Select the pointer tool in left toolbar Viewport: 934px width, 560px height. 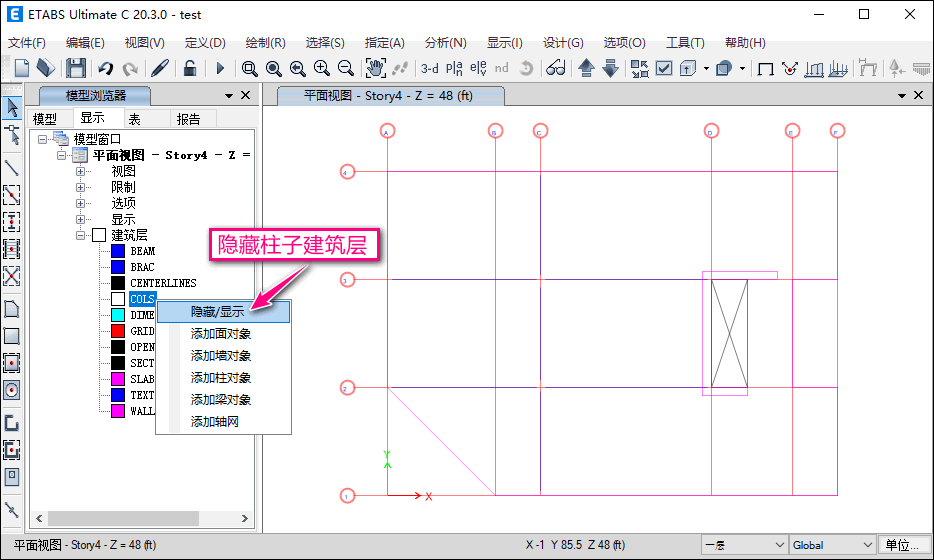click(12, 106)
